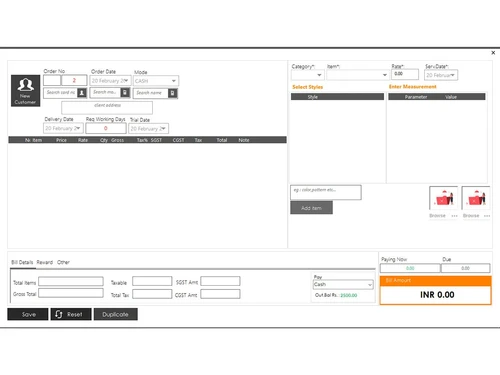Click the refresh icon on Reset button
The height and width of the screenshot is (375, 500).
pyautogui.click(x=59, y=314)
